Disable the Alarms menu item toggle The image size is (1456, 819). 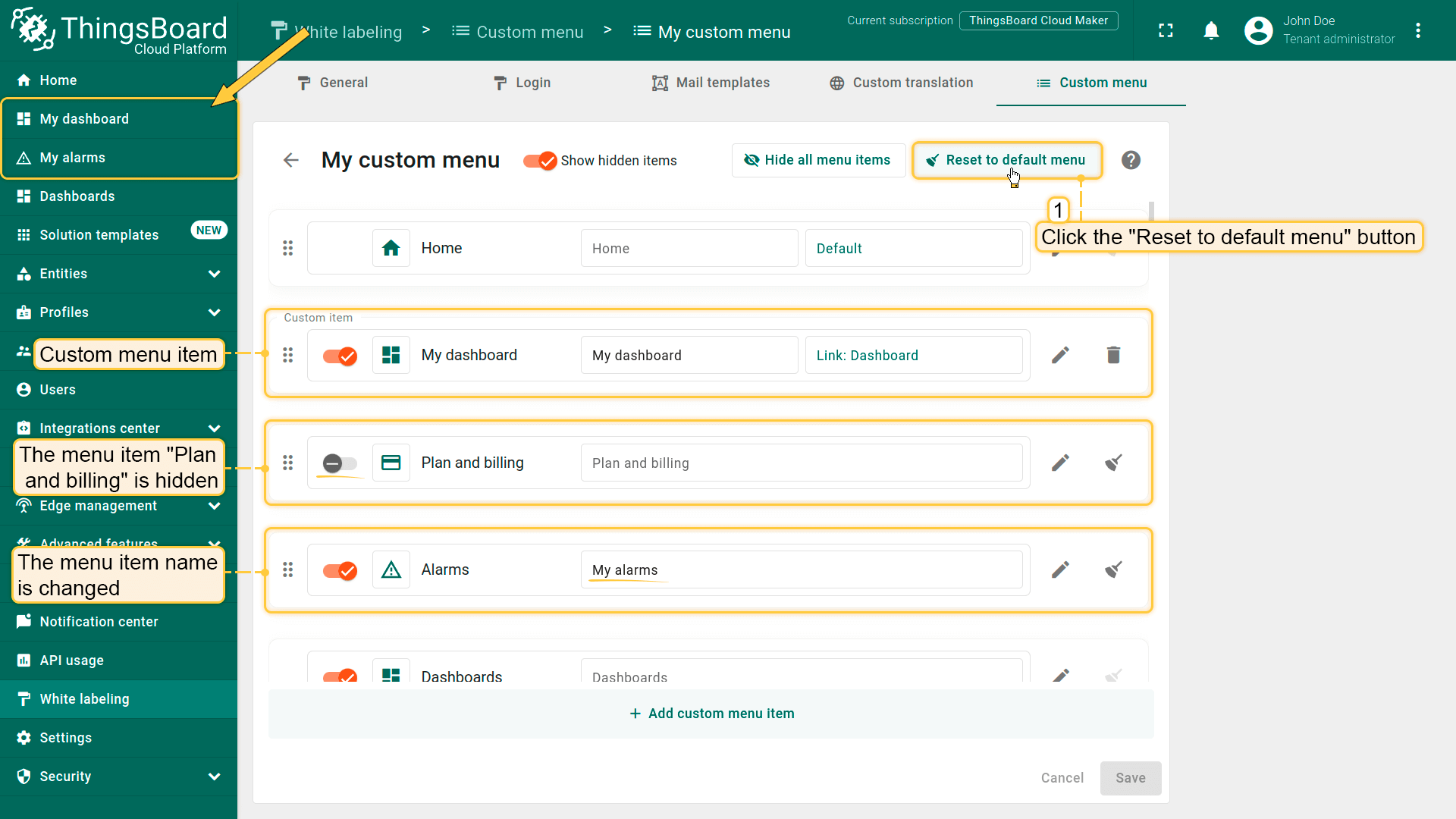pos(340,570)
